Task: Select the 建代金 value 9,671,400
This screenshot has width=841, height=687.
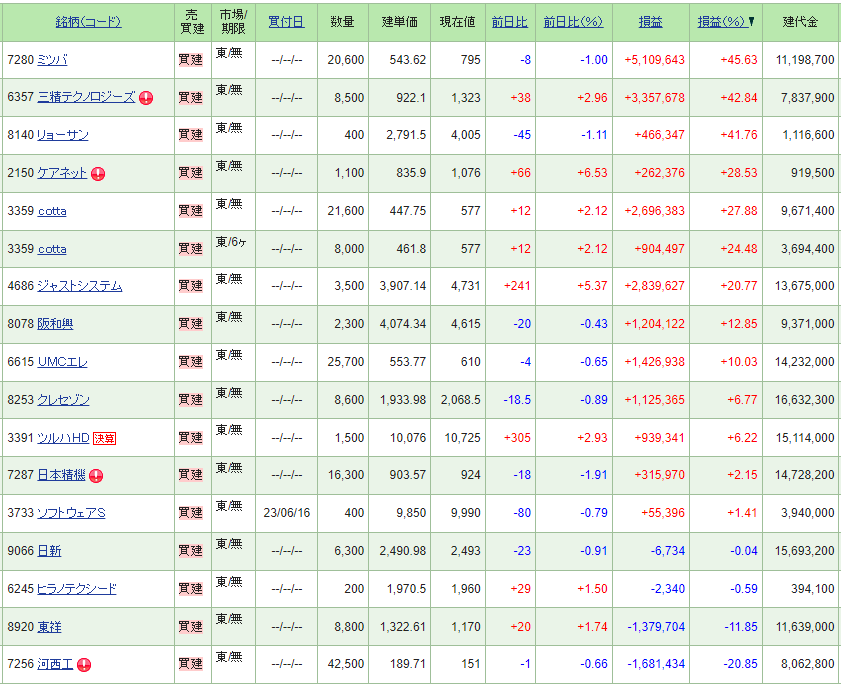Action: pos(808,211)
